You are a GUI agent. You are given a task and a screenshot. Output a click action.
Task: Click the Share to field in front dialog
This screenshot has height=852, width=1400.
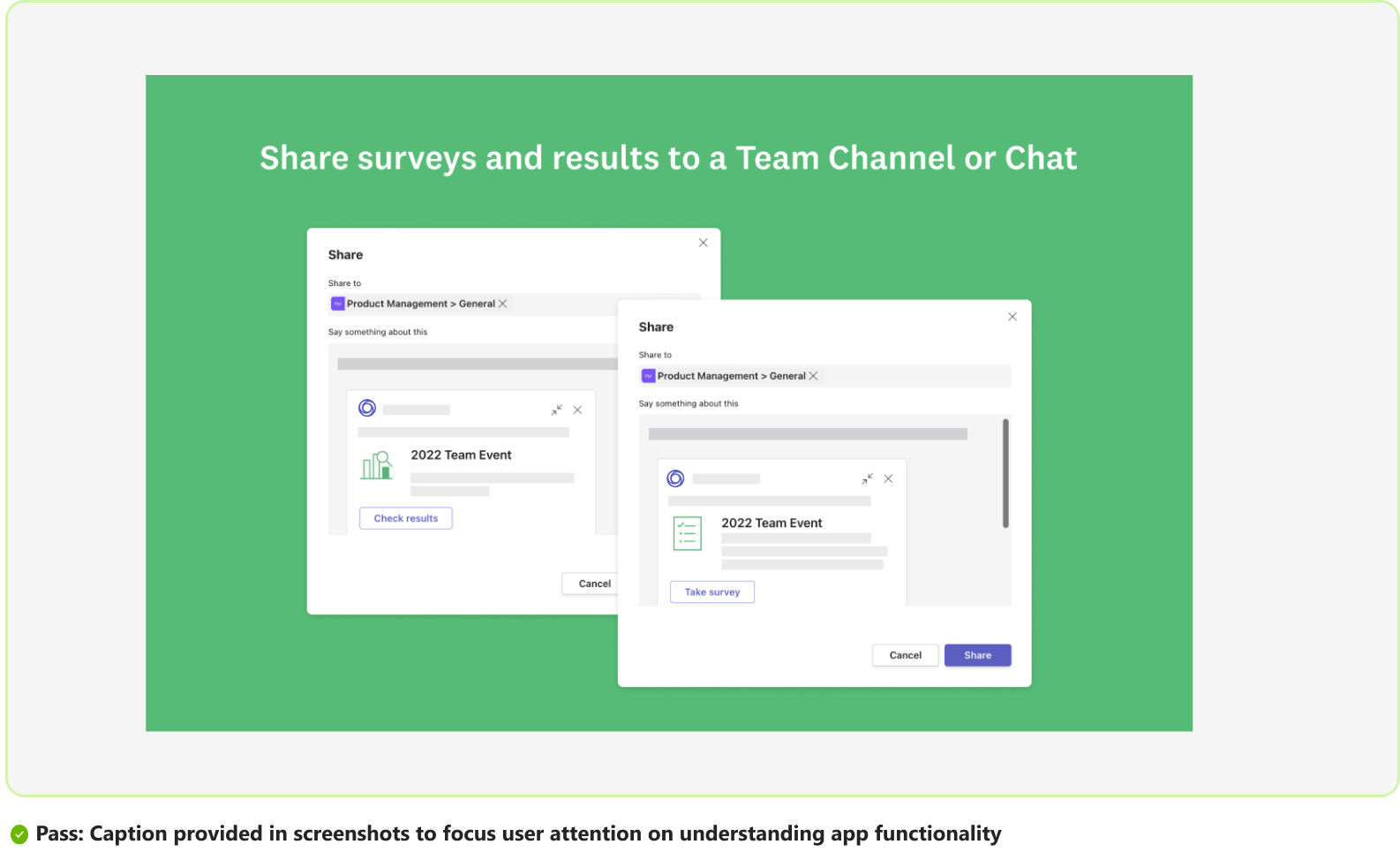[x=824, y=376]
